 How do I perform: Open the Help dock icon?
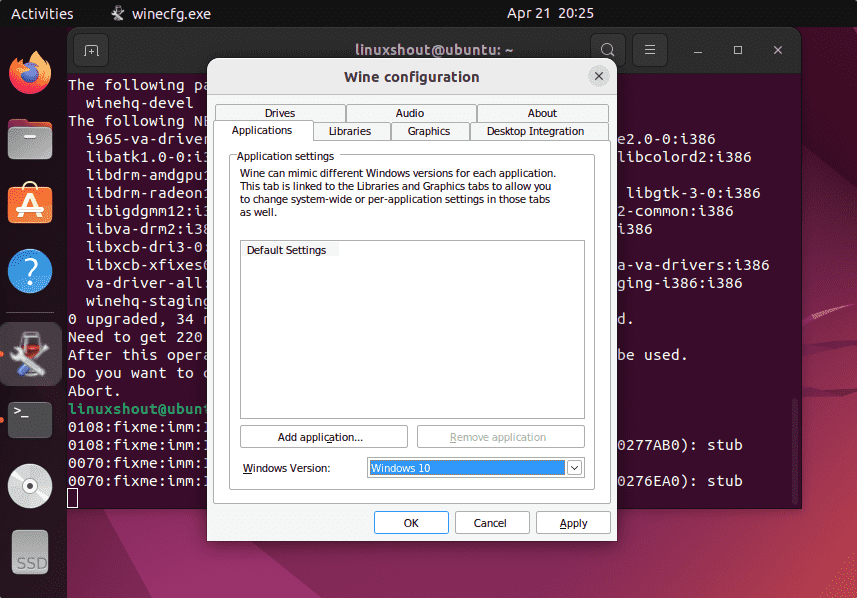click(30, 271)
